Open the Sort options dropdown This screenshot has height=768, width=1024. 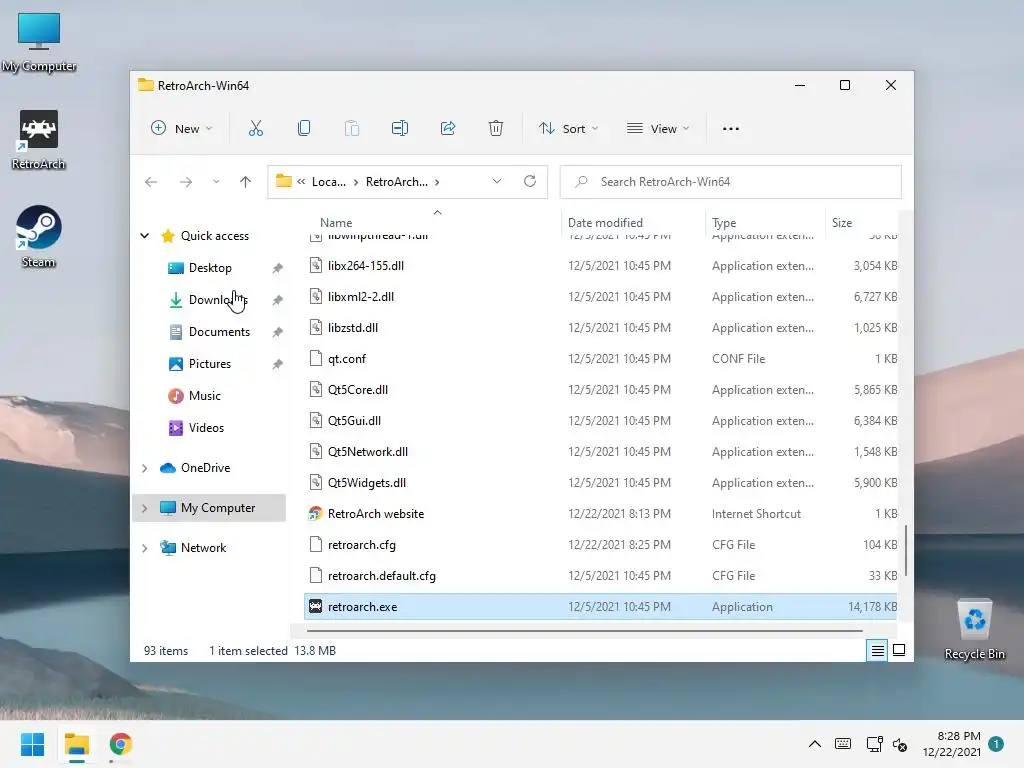(568, 129)
